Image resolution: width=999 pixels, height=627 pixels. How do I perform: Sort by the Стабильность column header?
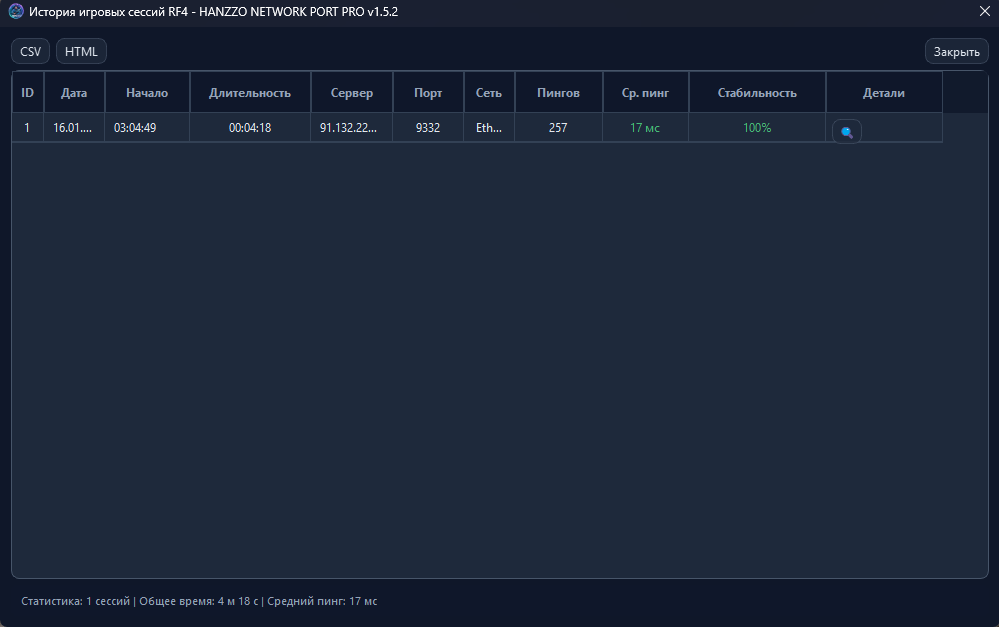757,93
